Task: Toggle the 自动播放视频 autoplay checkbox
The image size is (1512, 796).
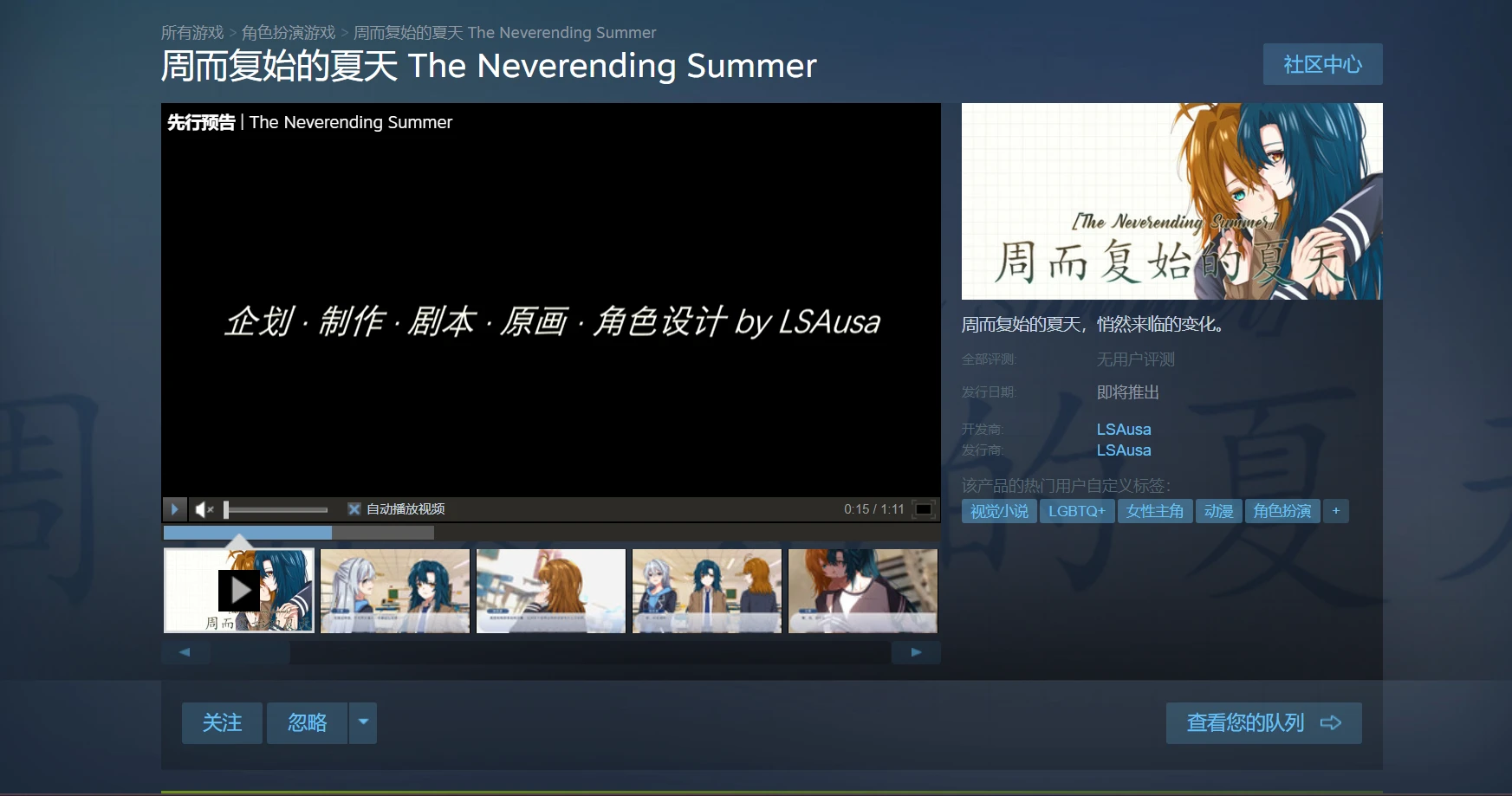Action: coord(354,509)
